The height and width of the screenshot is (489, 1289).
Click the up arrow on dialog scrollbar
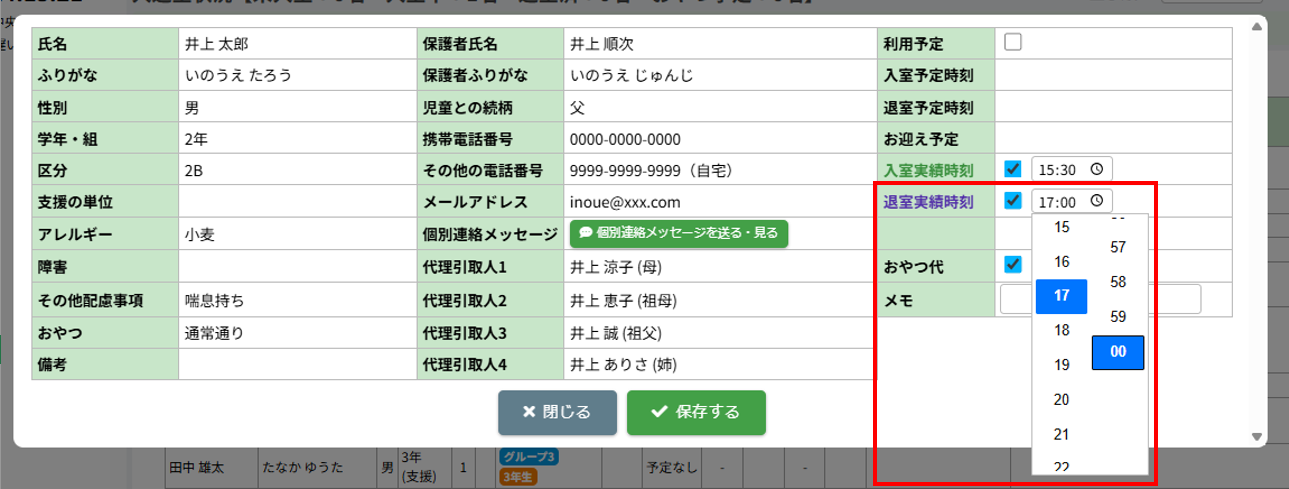coord(1257,34)
